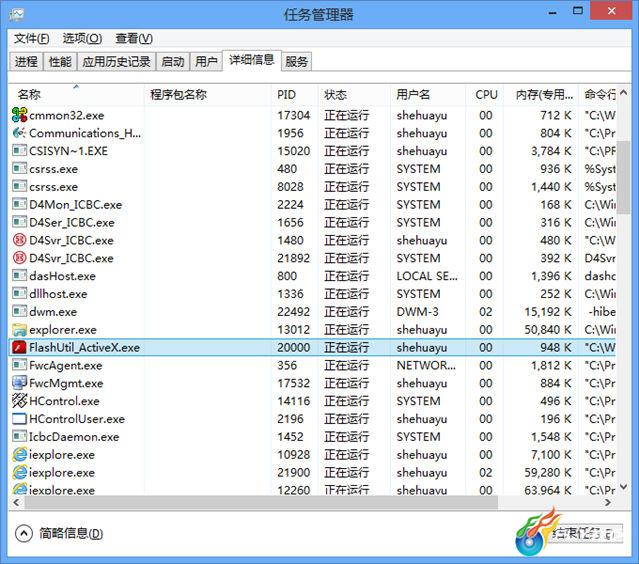Click the HControl.exe icon

(19, 401)
